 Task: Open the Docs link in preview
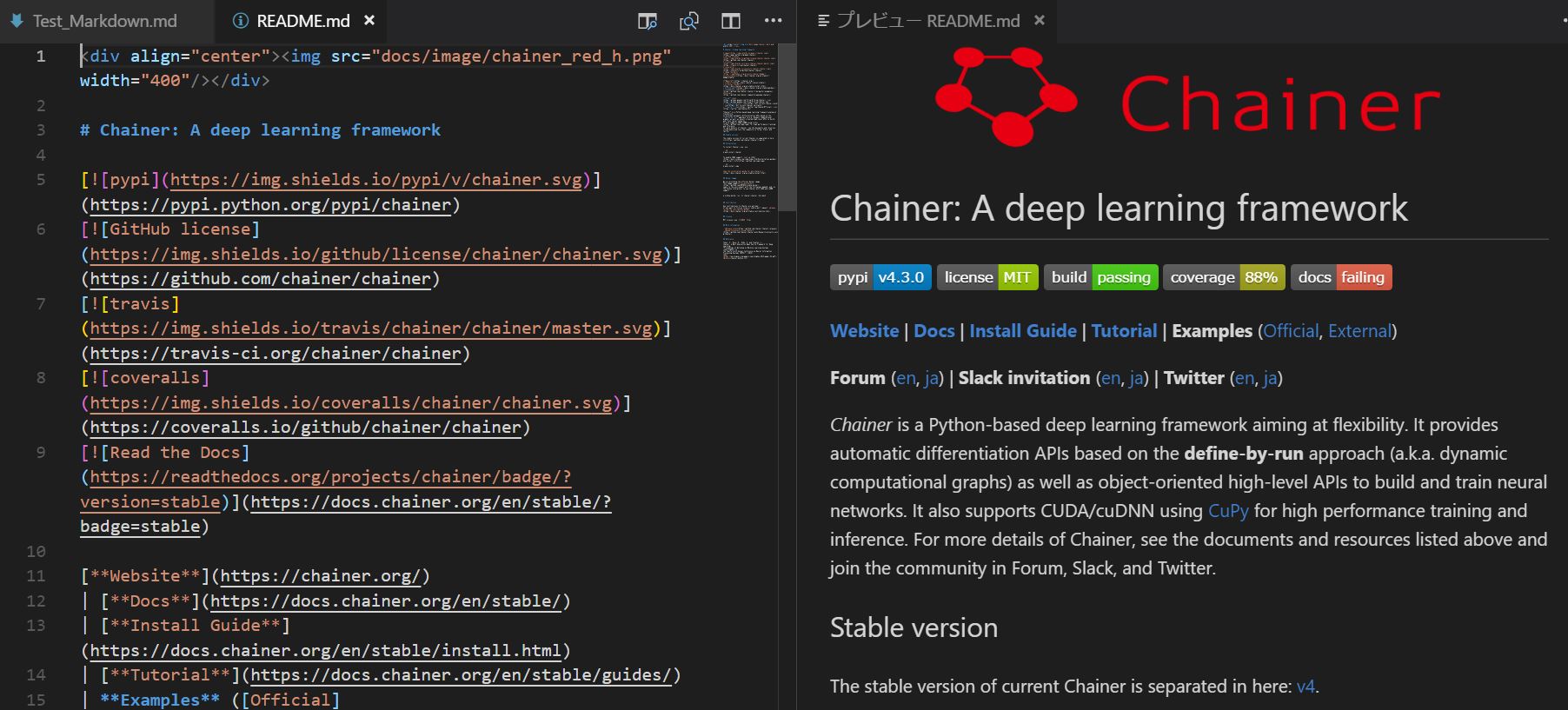coord(934,331)
